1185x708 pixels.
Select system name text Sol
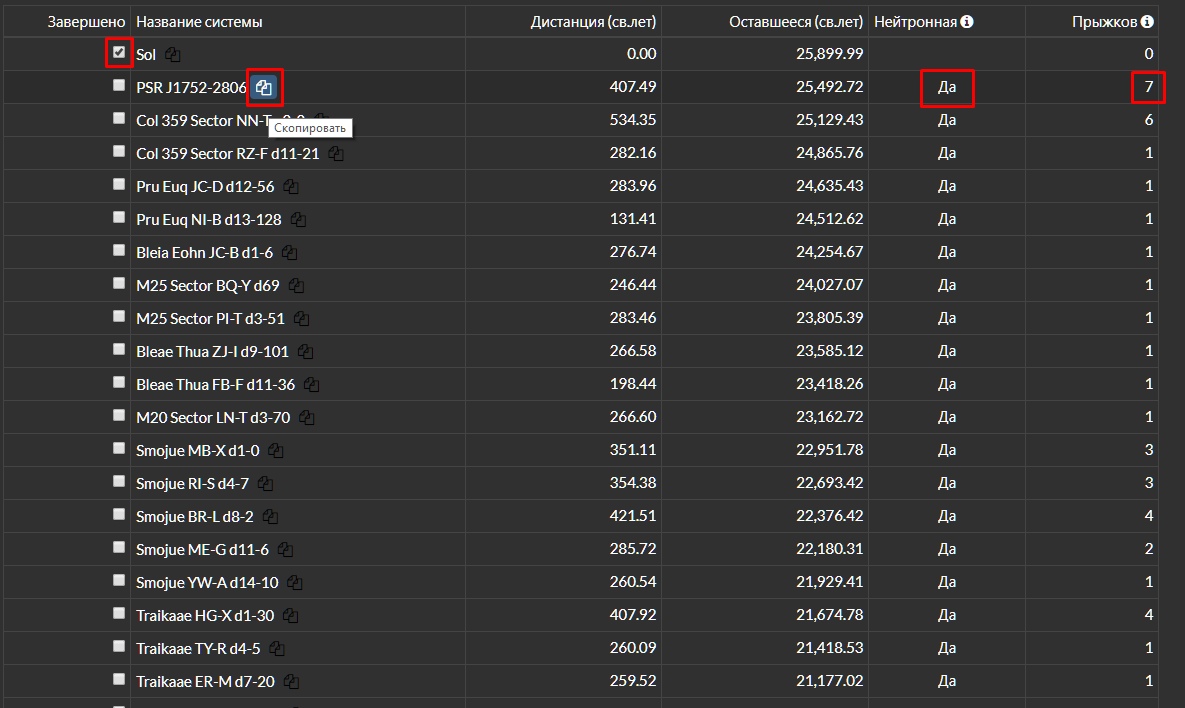pyautogui.click(x=146, y=54)
